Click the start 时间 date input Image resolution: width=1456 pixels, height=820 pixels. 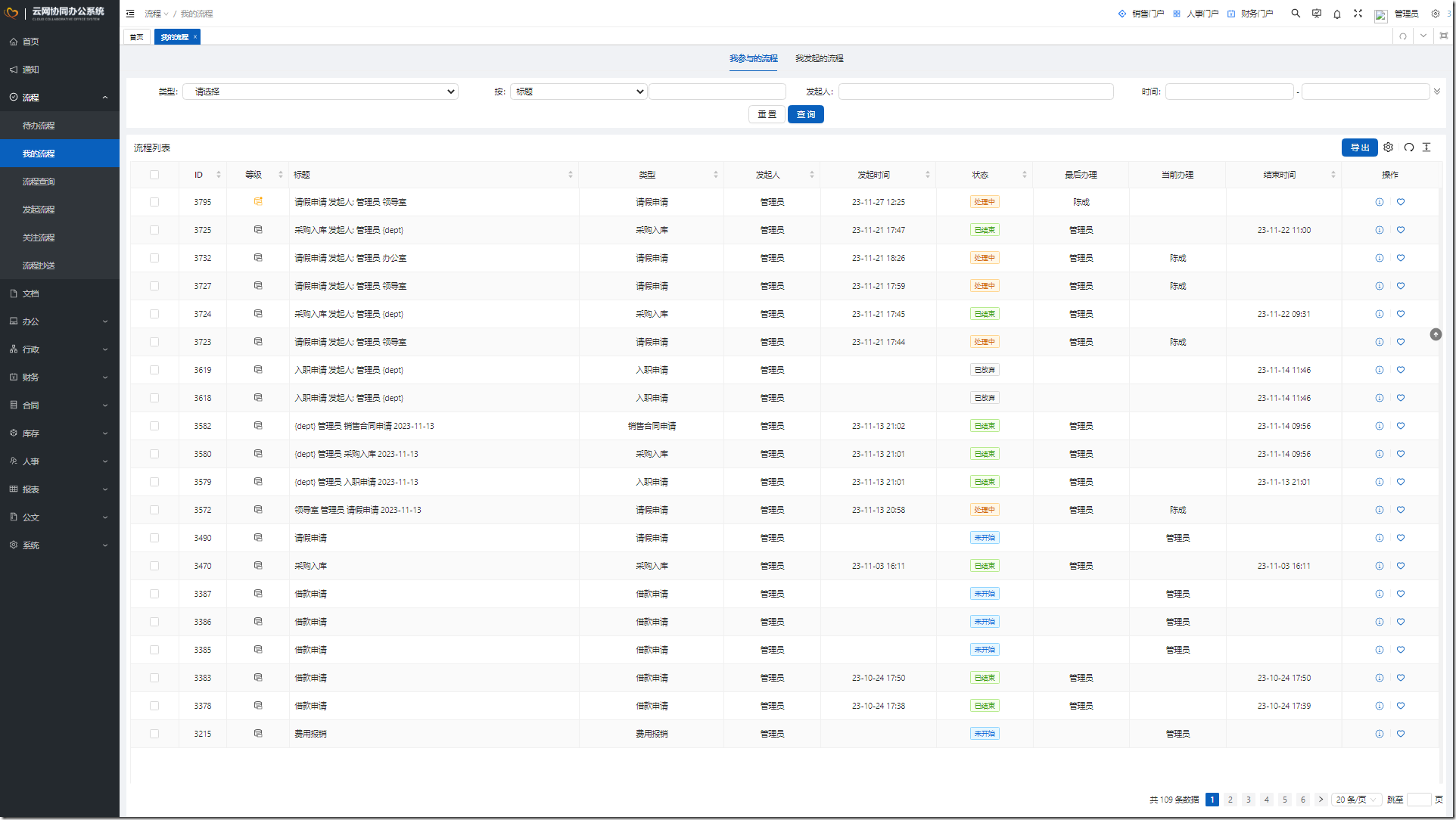pos(1229,92)
